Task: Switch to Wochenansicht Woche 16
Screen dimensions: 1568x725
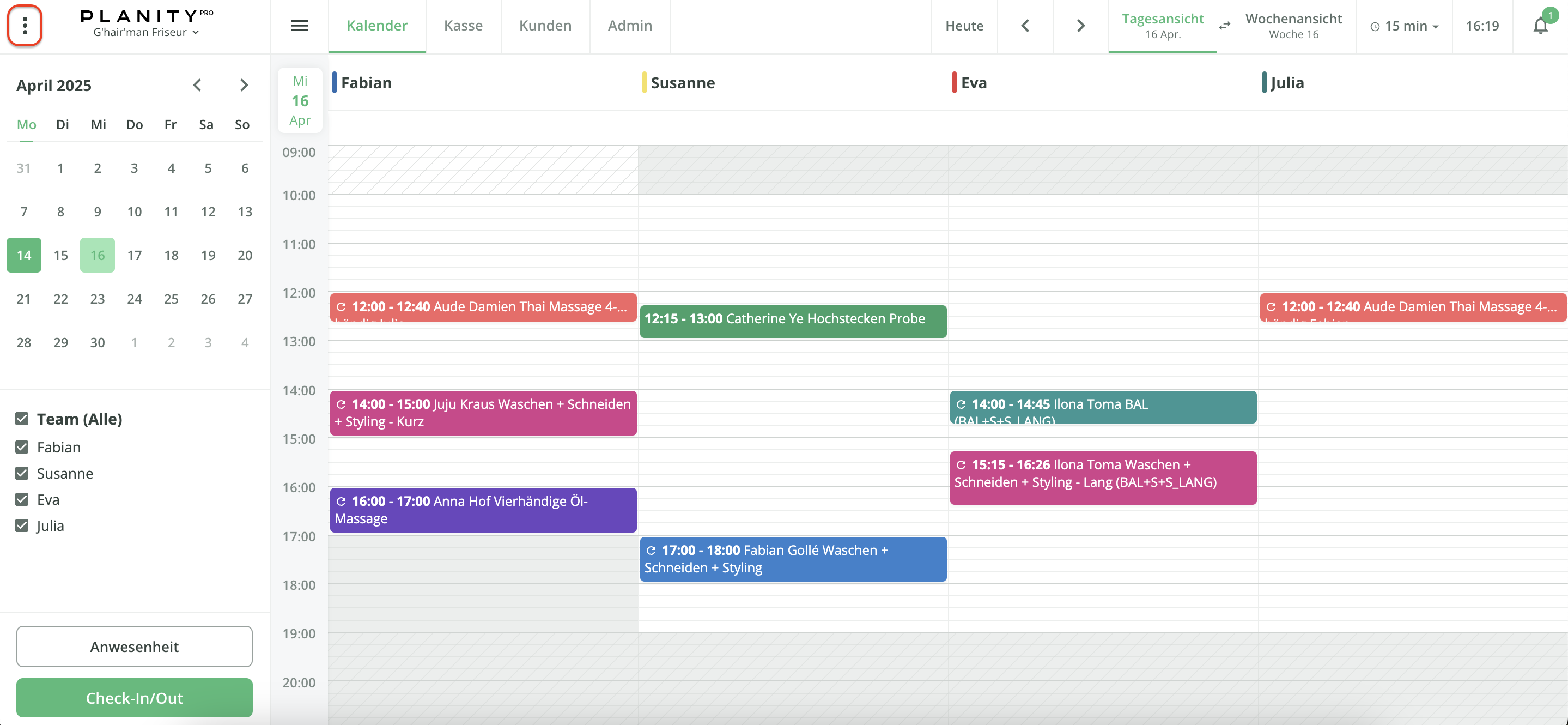Action: tap(1293, 26)
